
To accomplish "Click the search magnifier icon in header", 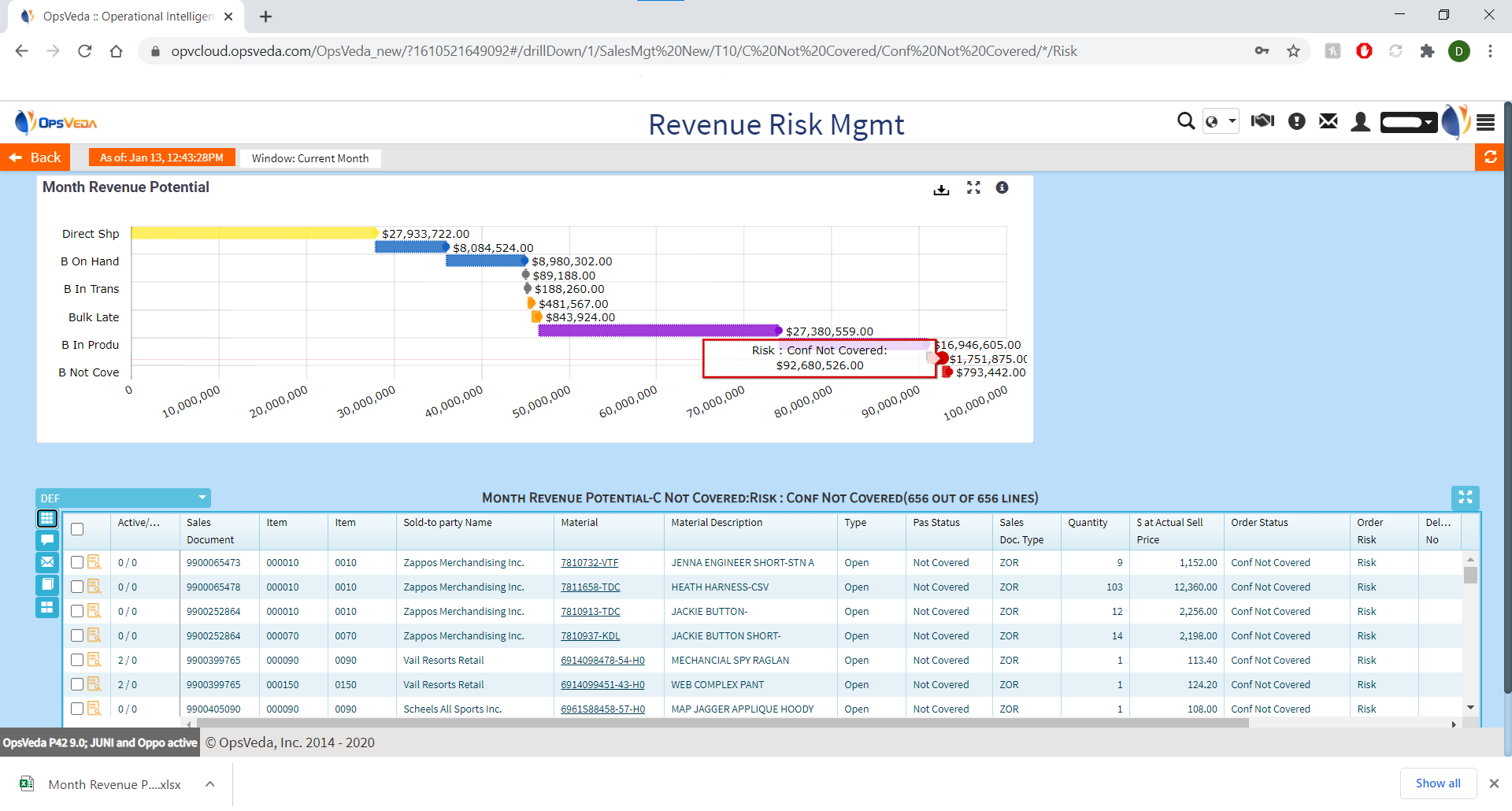I will click(1185, 121).
